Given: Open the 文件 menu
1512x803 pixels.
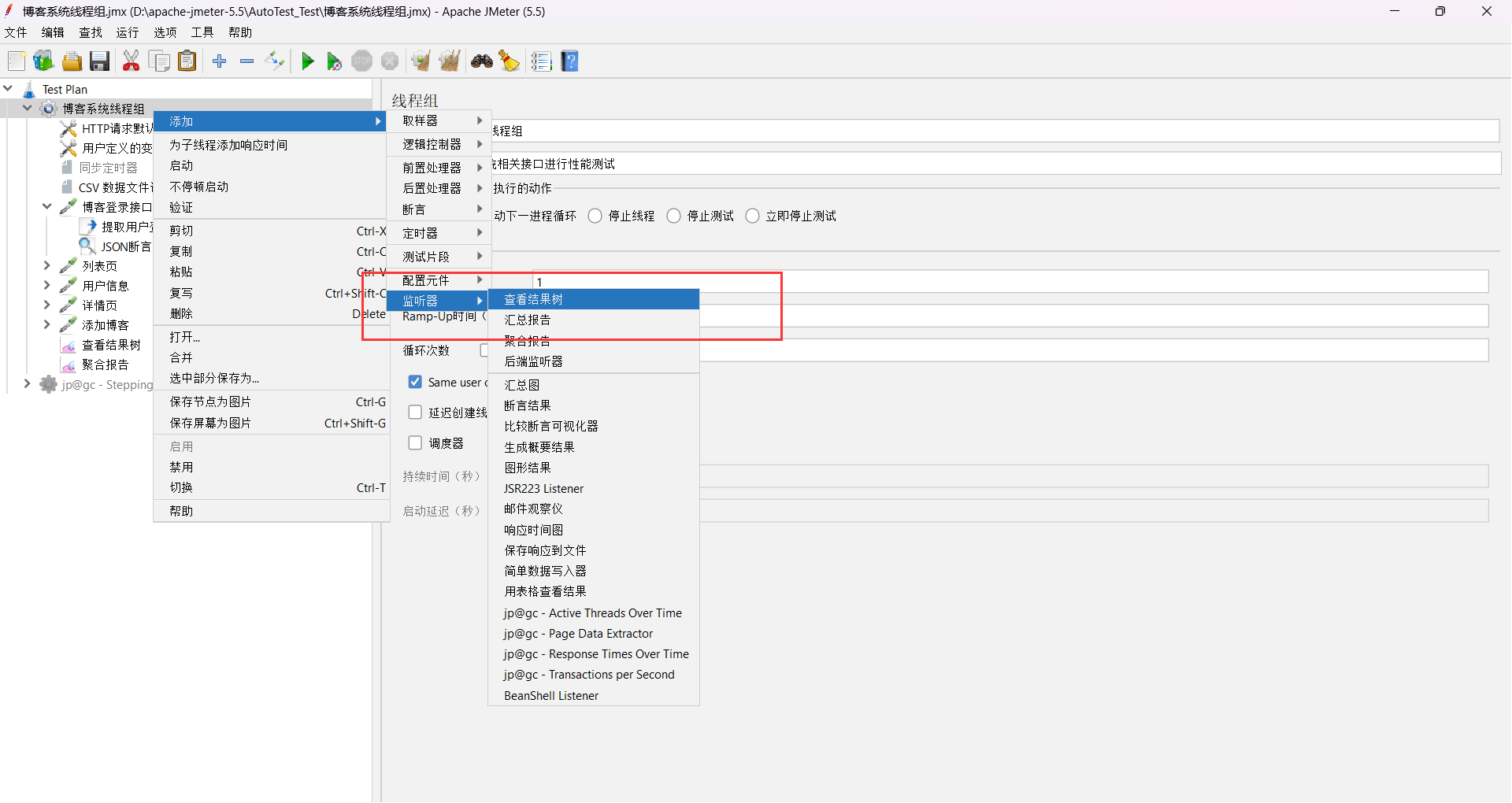Looking at the screenshot, I should pos(16,32).
